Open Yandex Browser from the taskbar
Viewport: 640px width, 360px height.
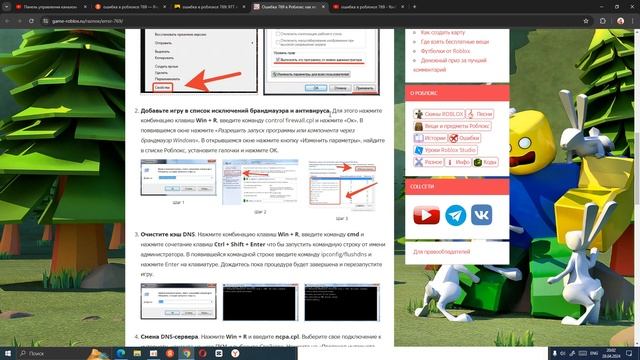point(236,353)
